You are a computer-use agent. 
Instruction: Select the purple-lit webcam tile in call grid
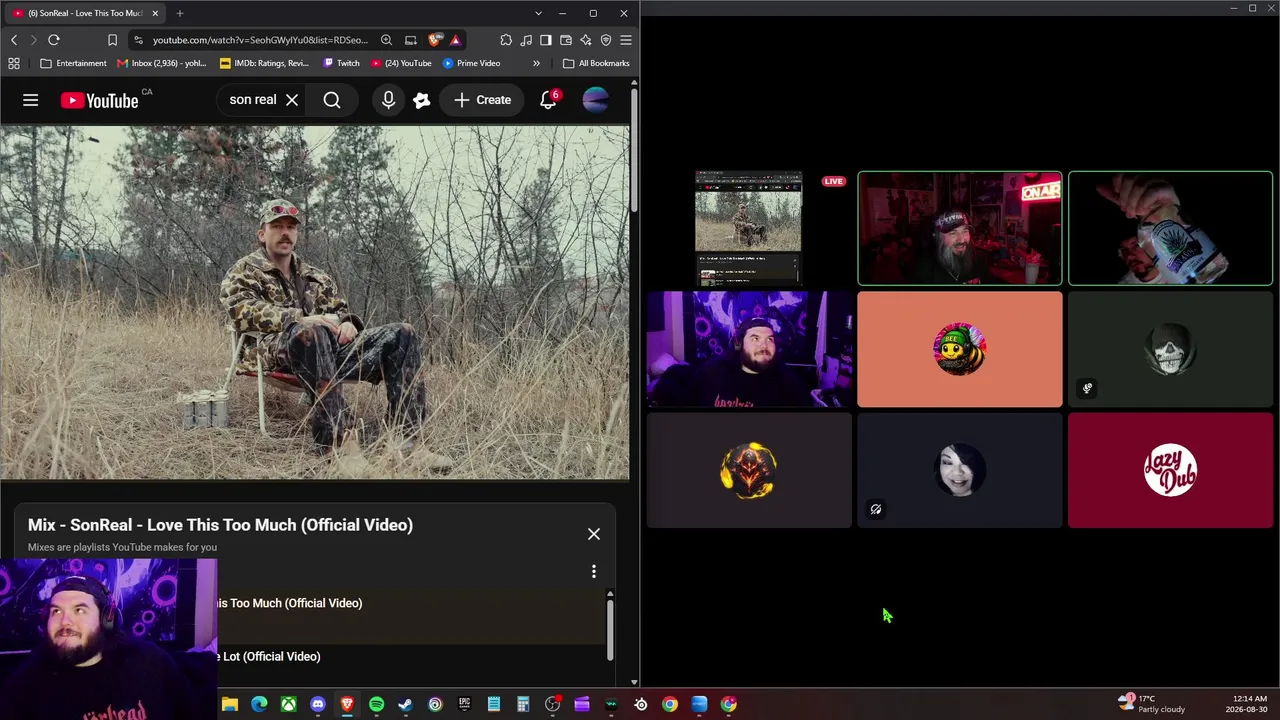pos(749,350)
